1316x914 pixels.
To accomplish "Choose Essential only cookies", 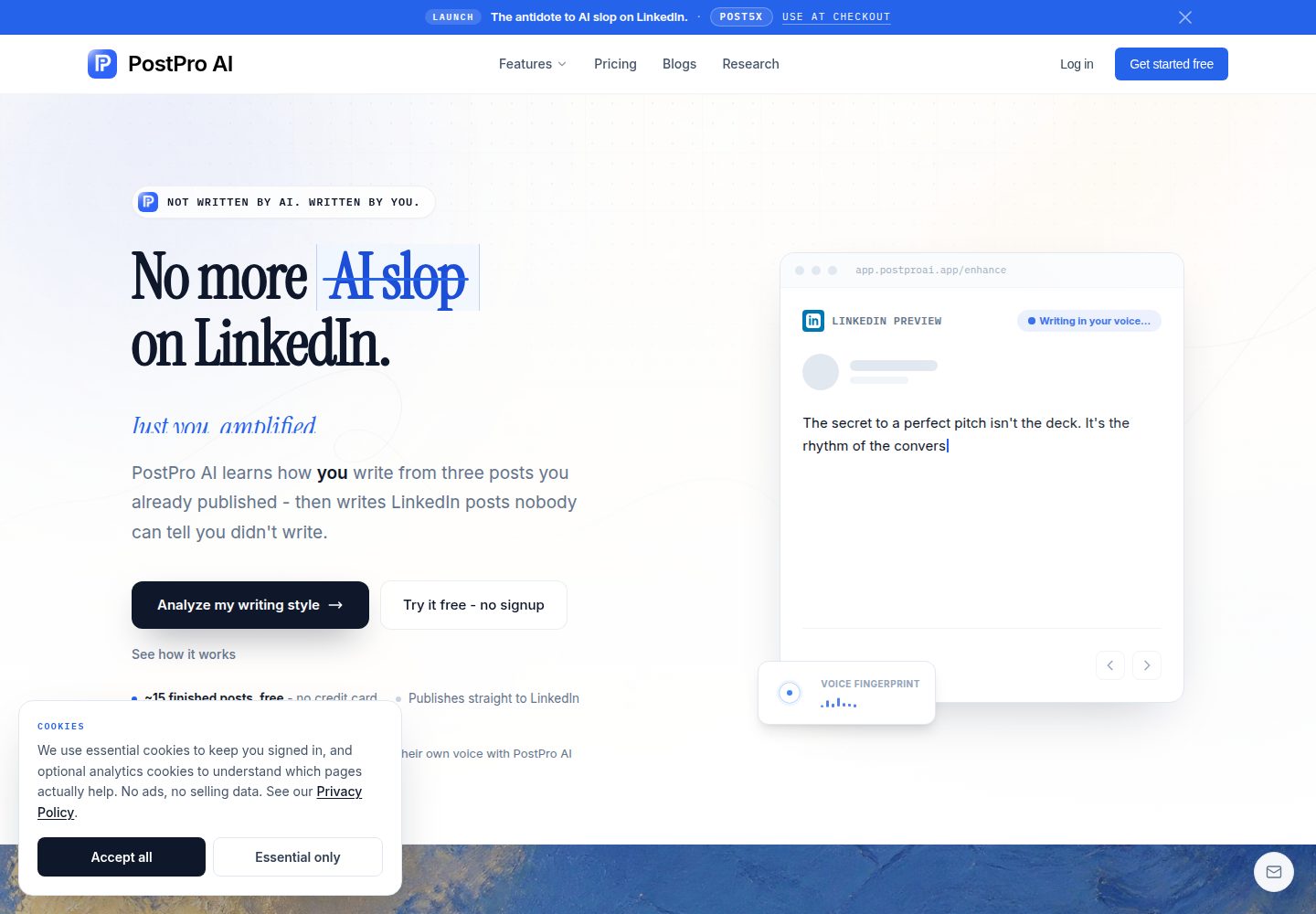I will tap(298, 857).
